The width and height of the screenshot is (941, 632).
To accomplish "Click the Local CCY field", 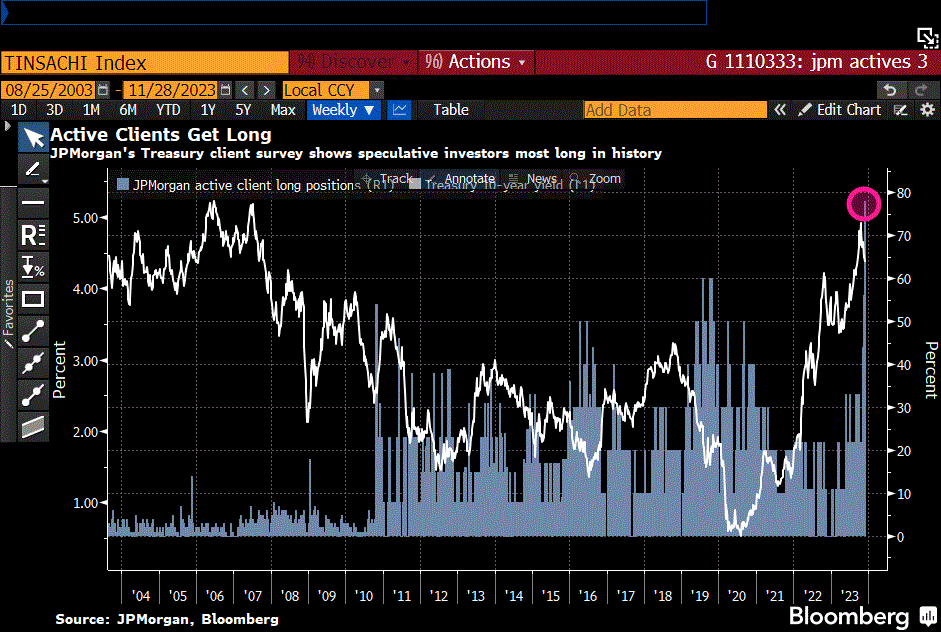I will pos(326,90).
